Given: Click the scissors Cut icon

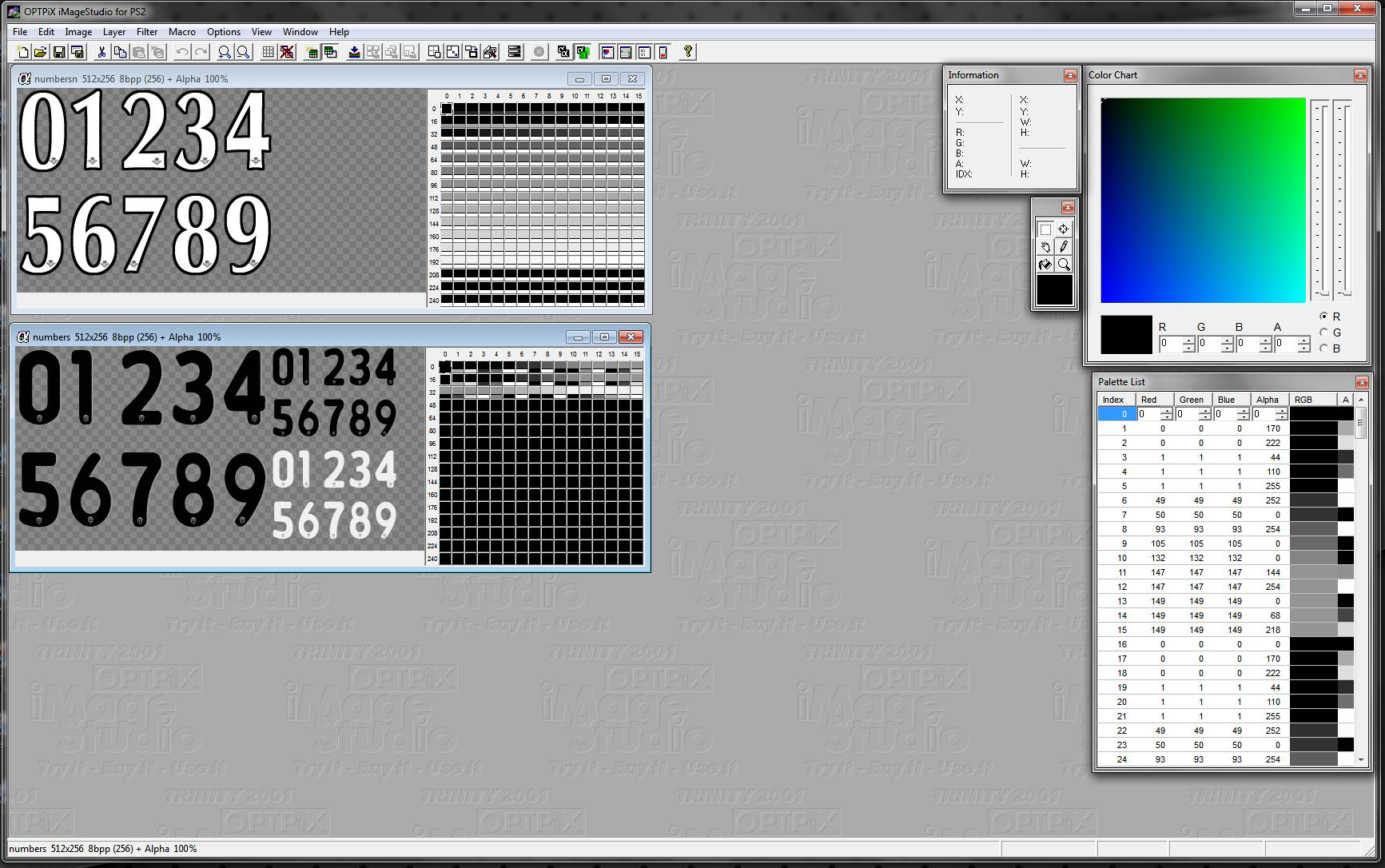Looking at the screenshot, I should pyautogui.click(x=101, y=52).
